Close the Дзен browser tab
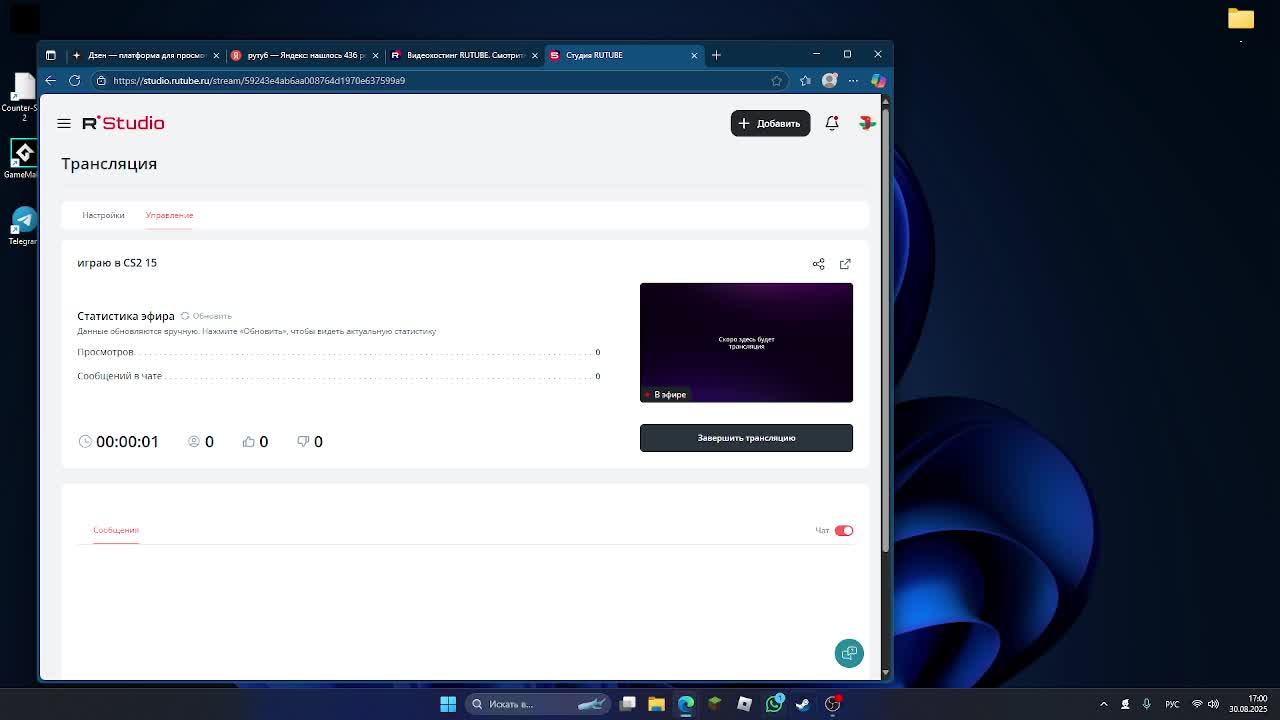 click(x=216, y=55)
